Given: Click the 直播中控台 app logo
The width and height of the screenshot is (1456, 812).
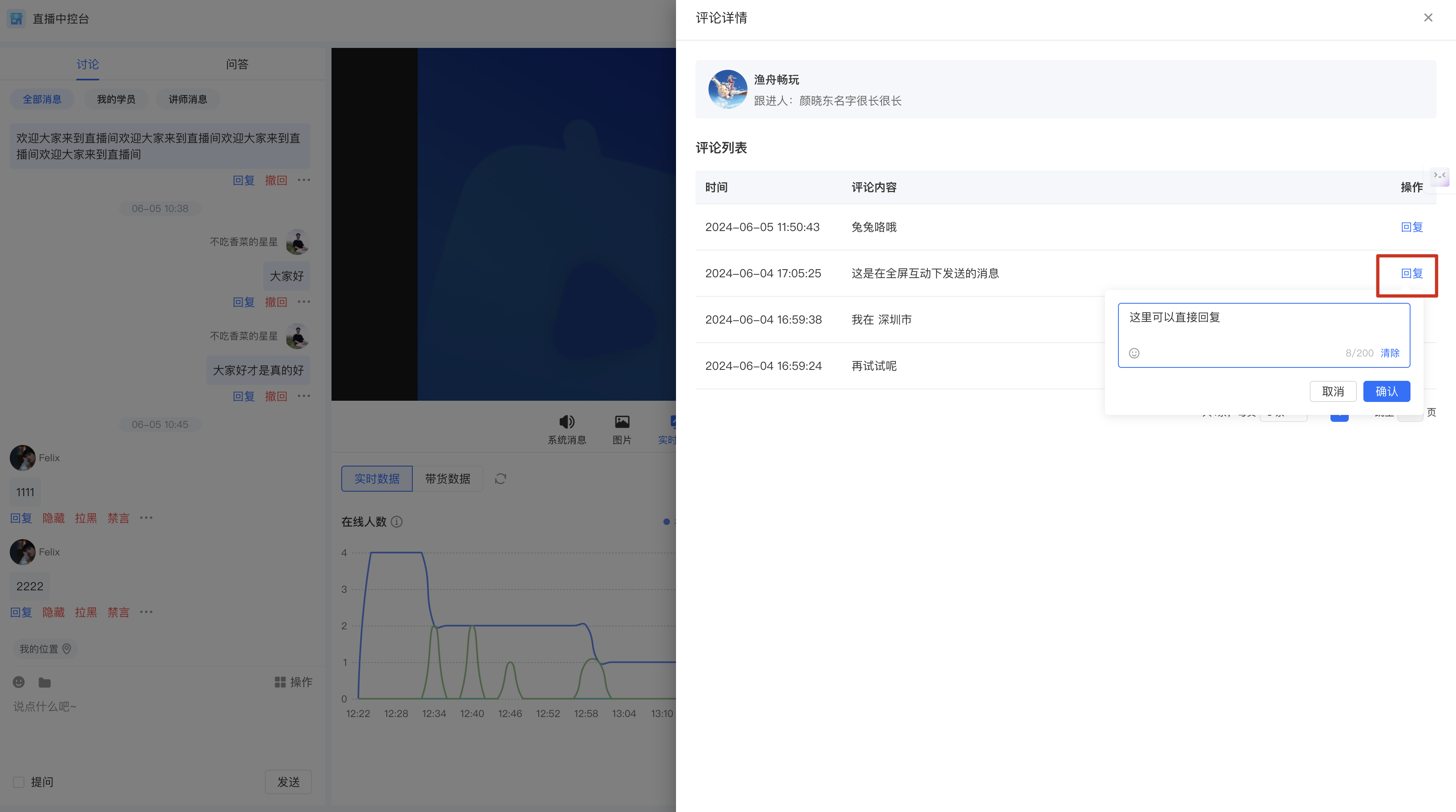Looking at the screenshot, I should [16, 19].
